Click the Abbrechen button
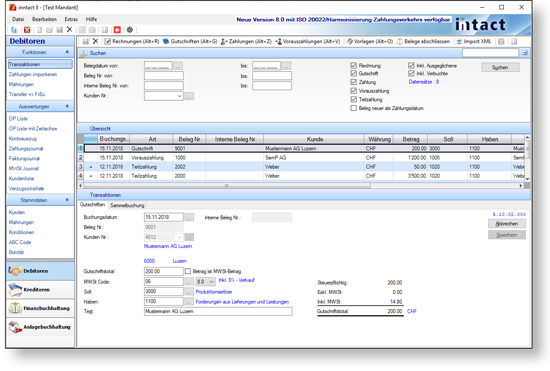 (507, 224)
